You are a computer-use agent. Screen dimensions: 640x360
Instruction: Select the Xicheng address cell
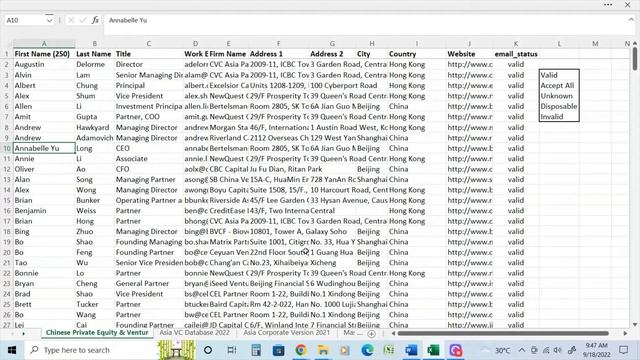click(332, 263)
